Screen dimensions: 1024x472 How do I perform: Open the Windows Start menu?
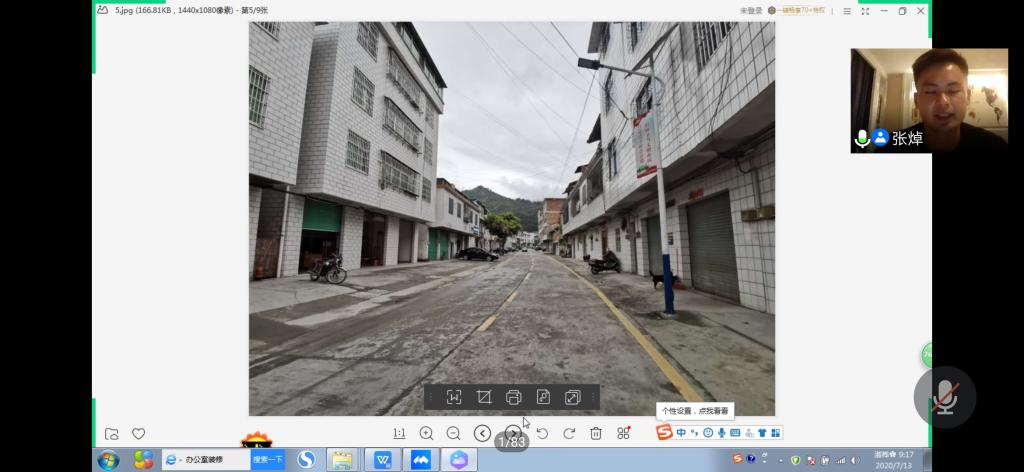[x=108, y=460]
